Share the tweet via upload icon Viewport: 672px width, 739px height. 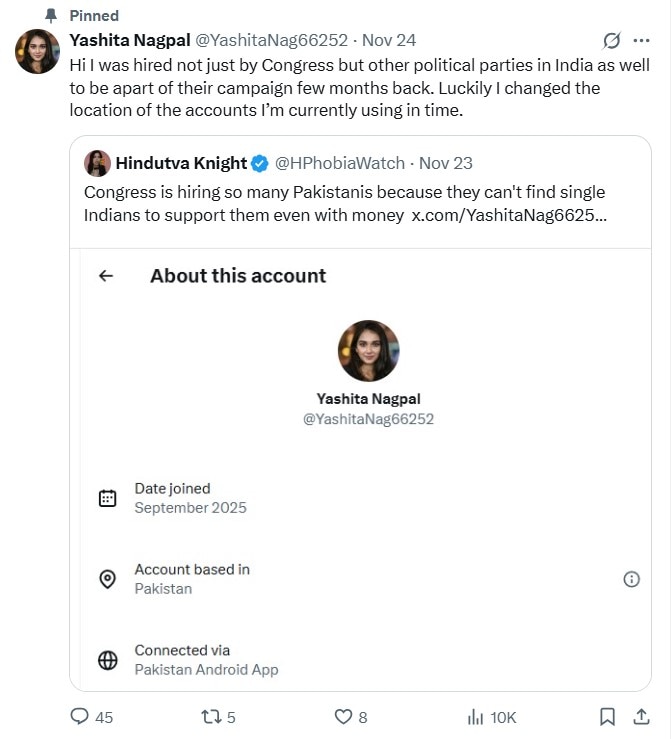point(640,716)
